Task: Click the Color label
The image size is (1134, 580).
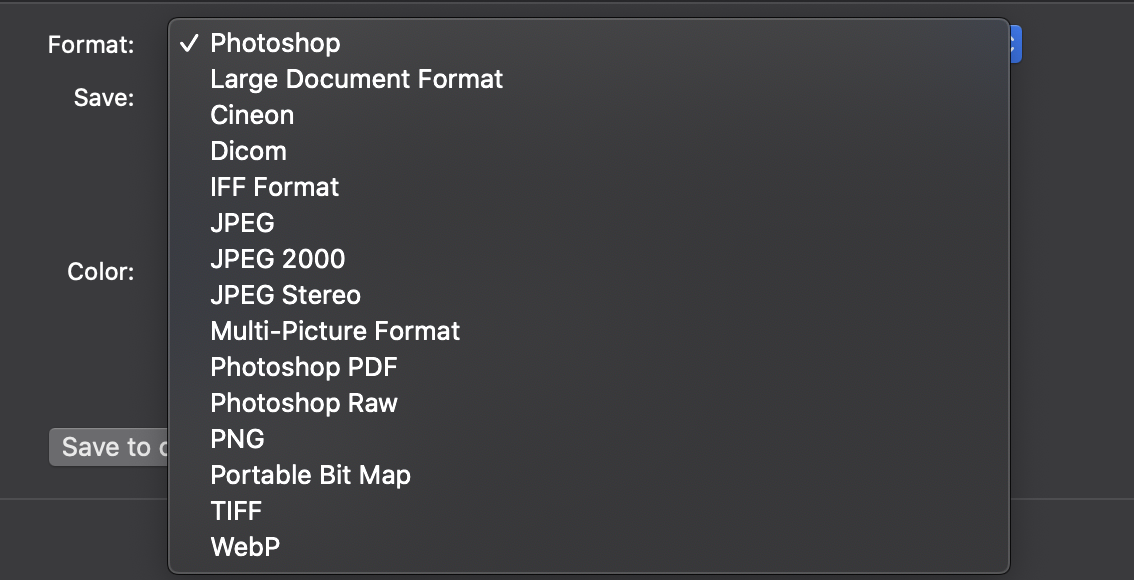Action: click(x=100, y=271)
